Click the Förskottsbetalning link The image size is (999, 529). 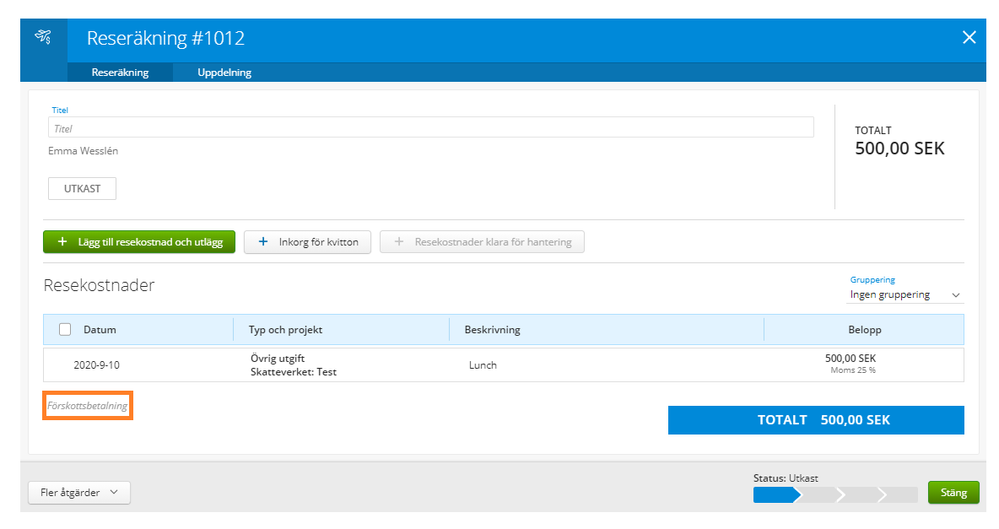tap(88, 406)
